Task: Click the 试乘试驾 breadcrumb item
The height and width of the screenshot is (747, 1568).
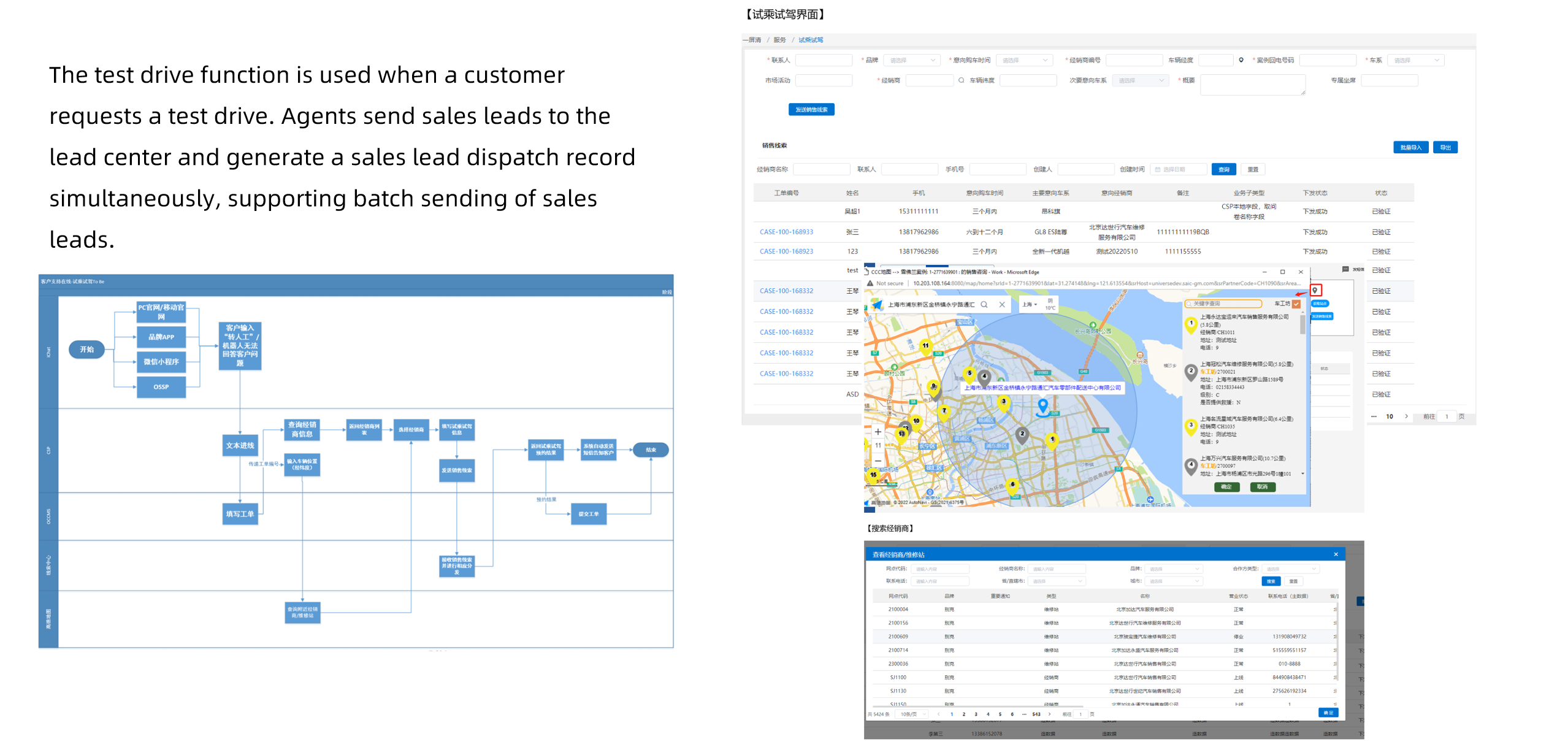Action: click(811, 40)
